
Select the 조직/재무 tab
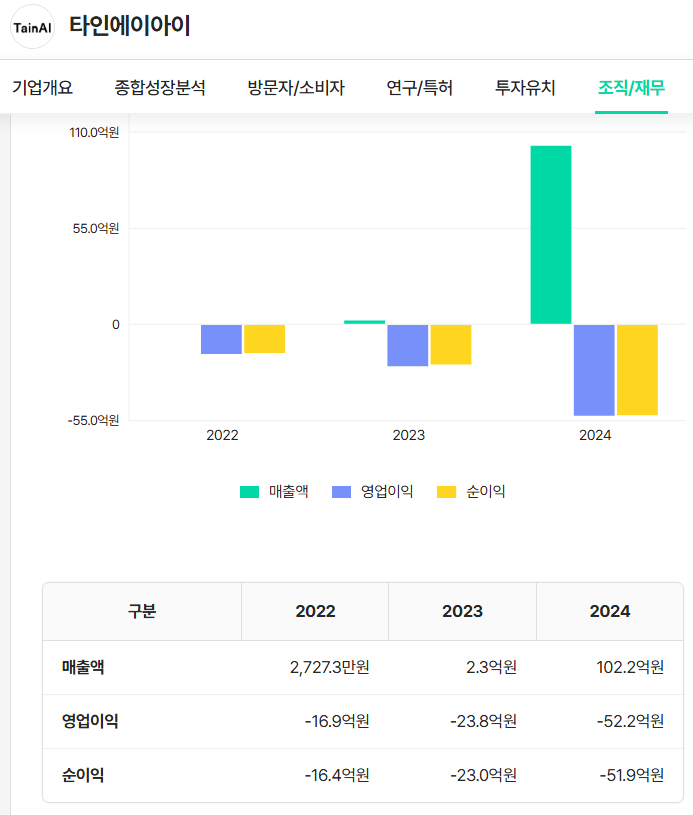tap(631, 88)
